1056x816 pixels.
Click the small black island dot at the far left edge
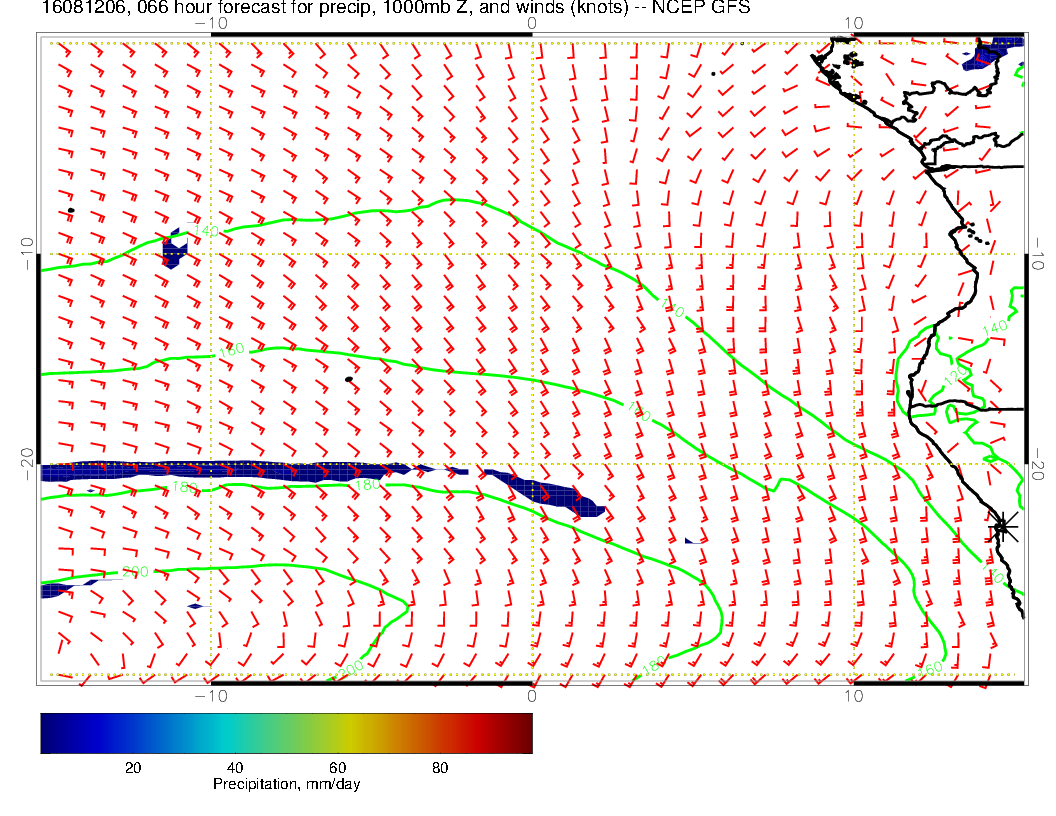pos(71,211)
